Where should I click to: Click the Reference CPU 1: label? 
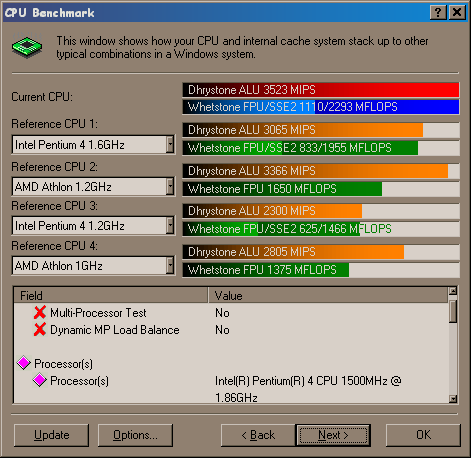(55, 124)
